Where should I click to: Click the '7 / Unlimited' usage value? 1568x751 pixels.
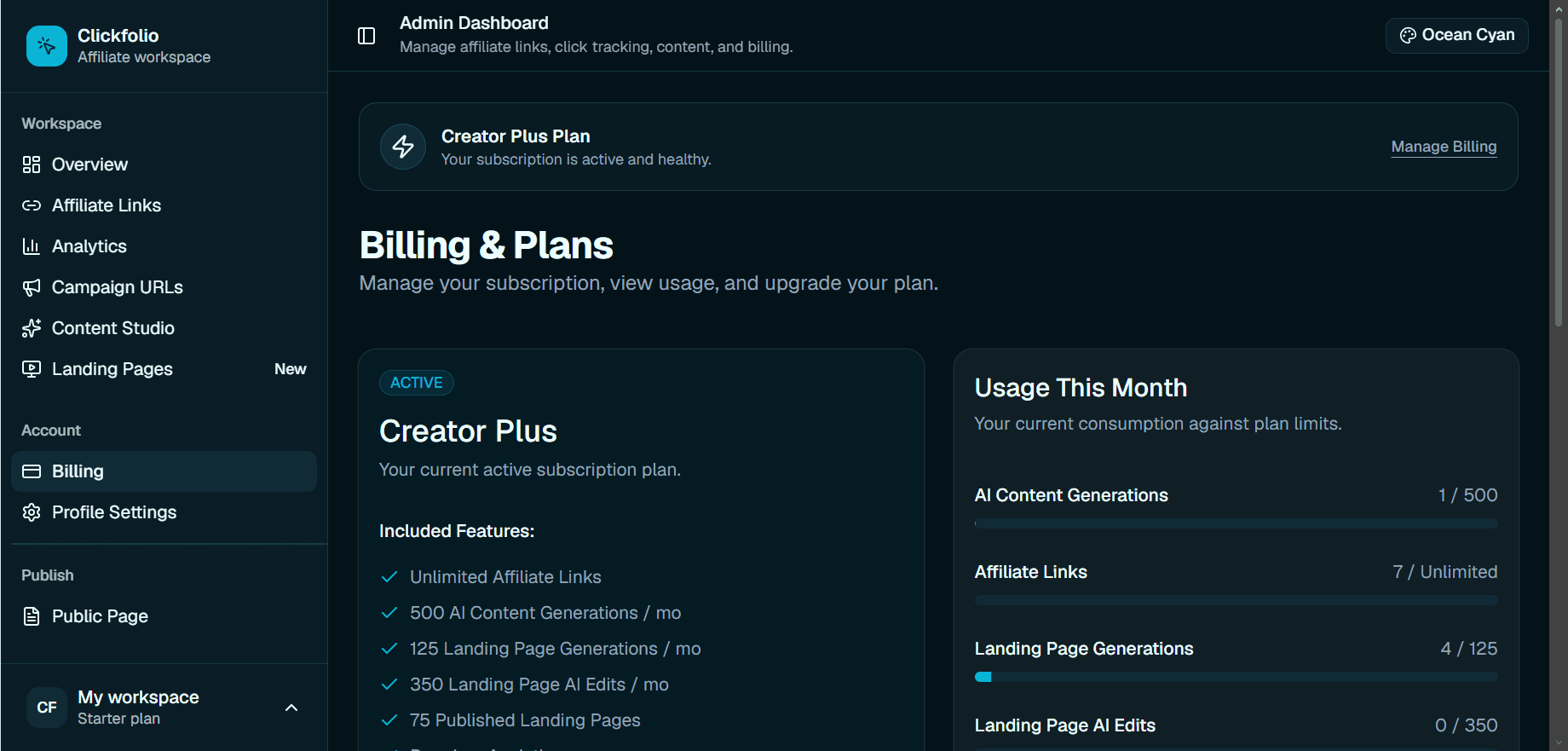(1444, 572)
